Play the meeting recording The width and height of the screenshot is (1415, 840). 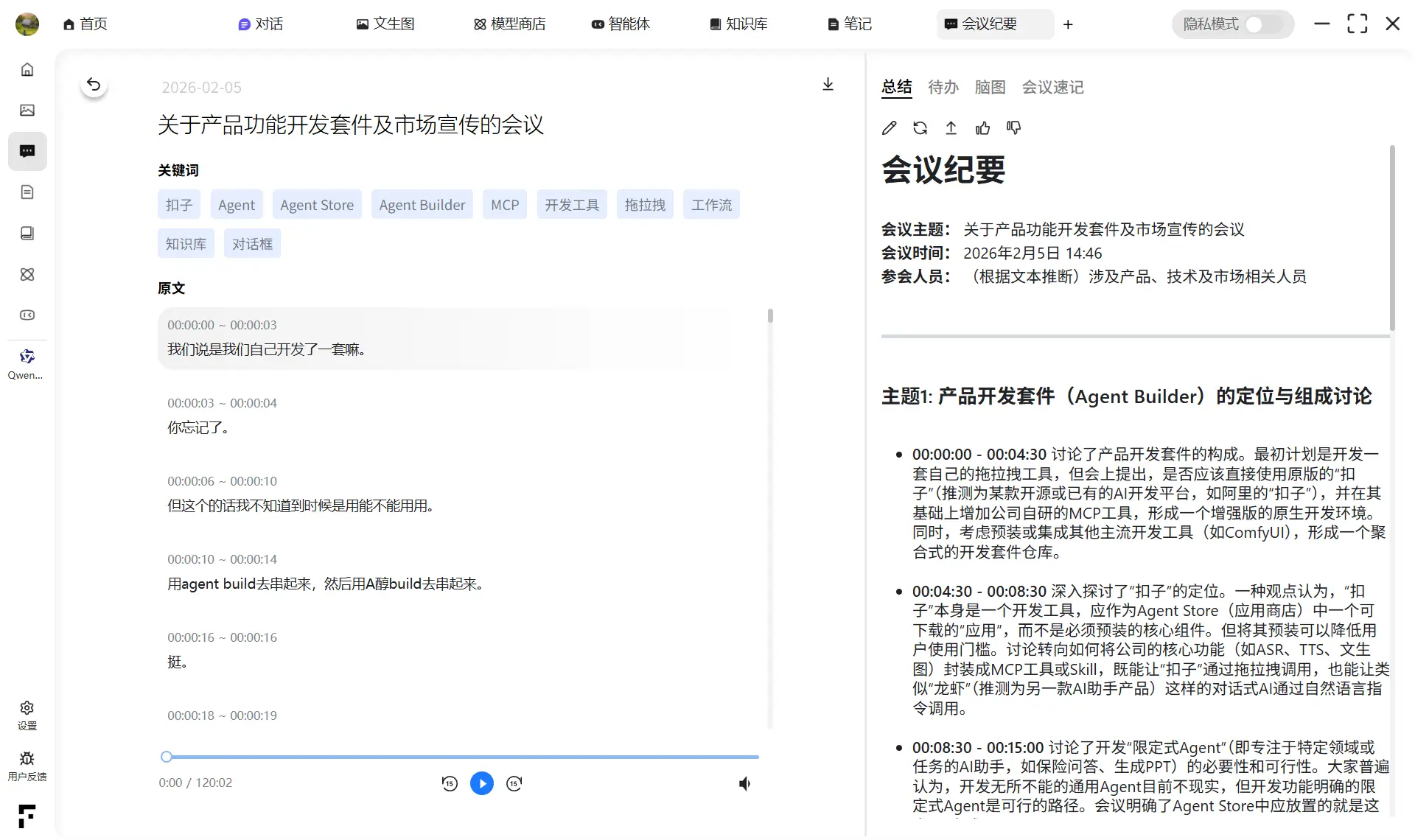(x=482, y=783)
